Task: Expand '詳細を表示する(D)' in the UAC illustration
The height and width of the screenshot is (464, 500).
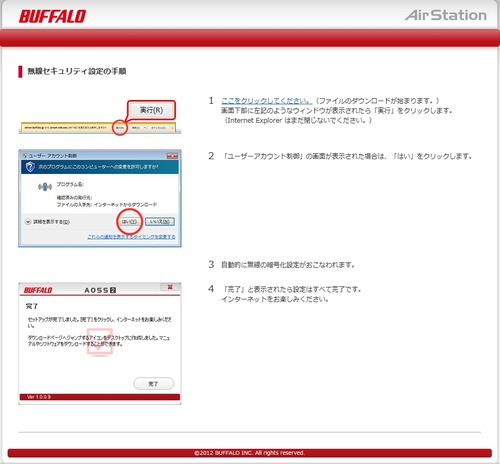Action: pyautogui.click(x=48, y=222)
